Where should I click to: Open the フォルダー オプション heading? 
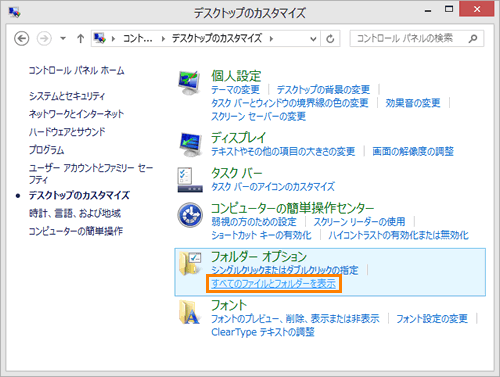(x=259, y=257)
